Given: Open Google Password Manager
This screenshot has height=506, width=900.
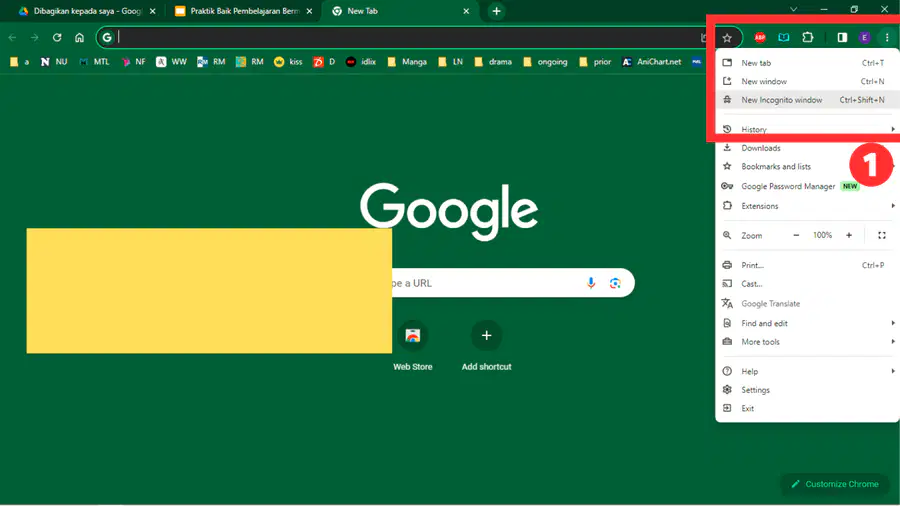Looking at the screenshot, I should (x=808, y=186).
